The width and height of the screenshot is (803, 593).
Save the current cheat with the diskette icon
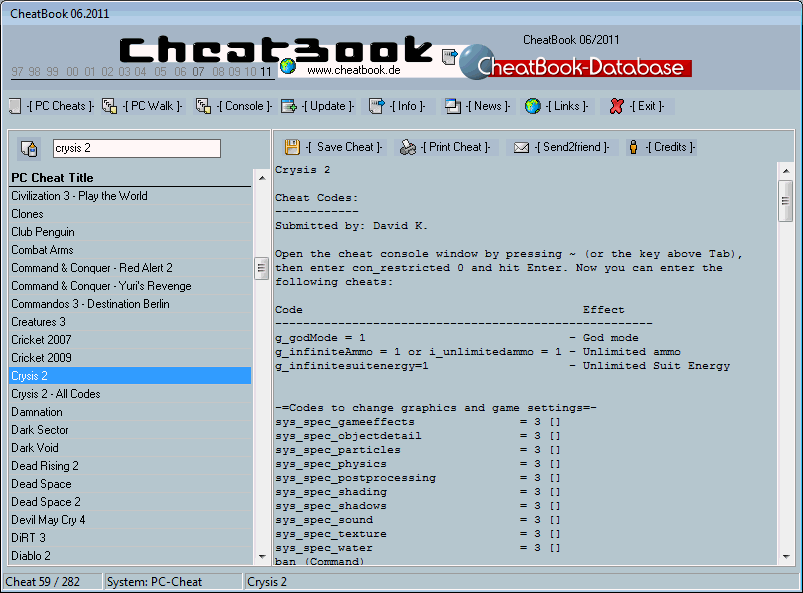point(293,146)
